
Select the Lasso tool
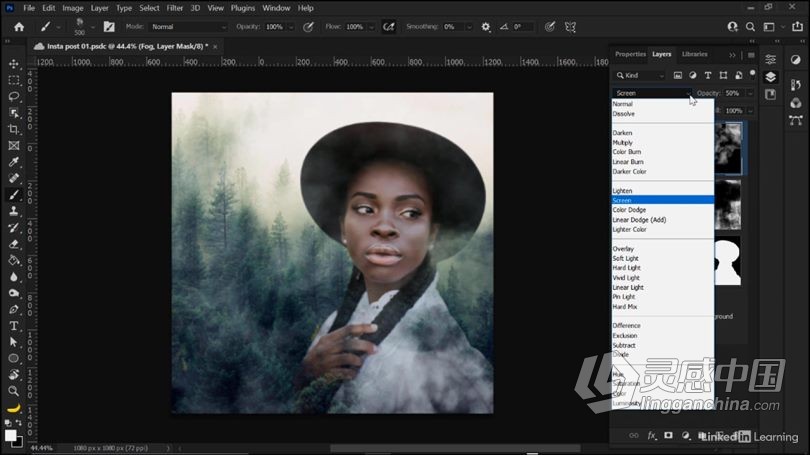coord(14,96)
